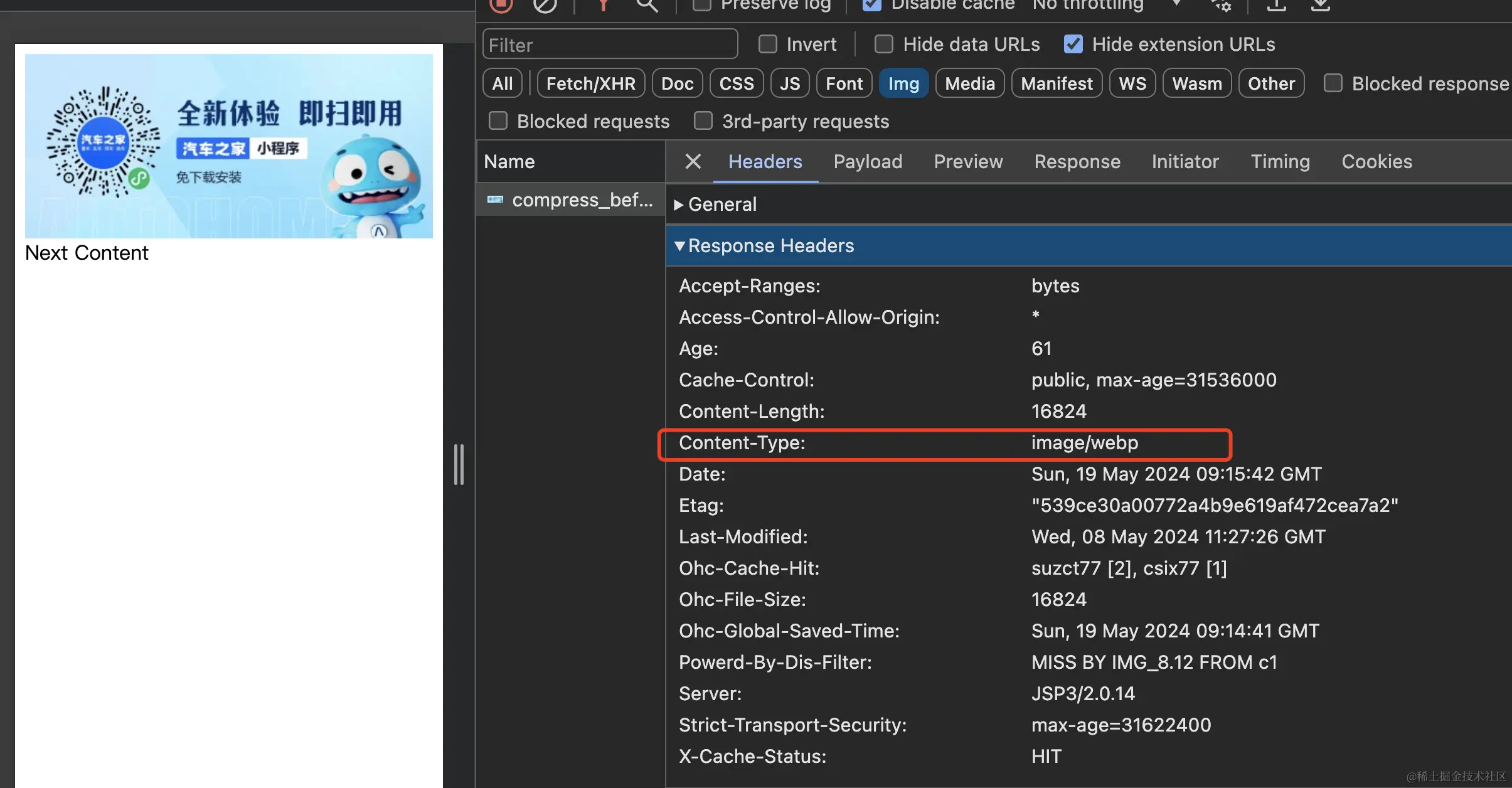Uncheck Hide extension URLs
The image size is (1512, 788).
[x=1073, y=44]
